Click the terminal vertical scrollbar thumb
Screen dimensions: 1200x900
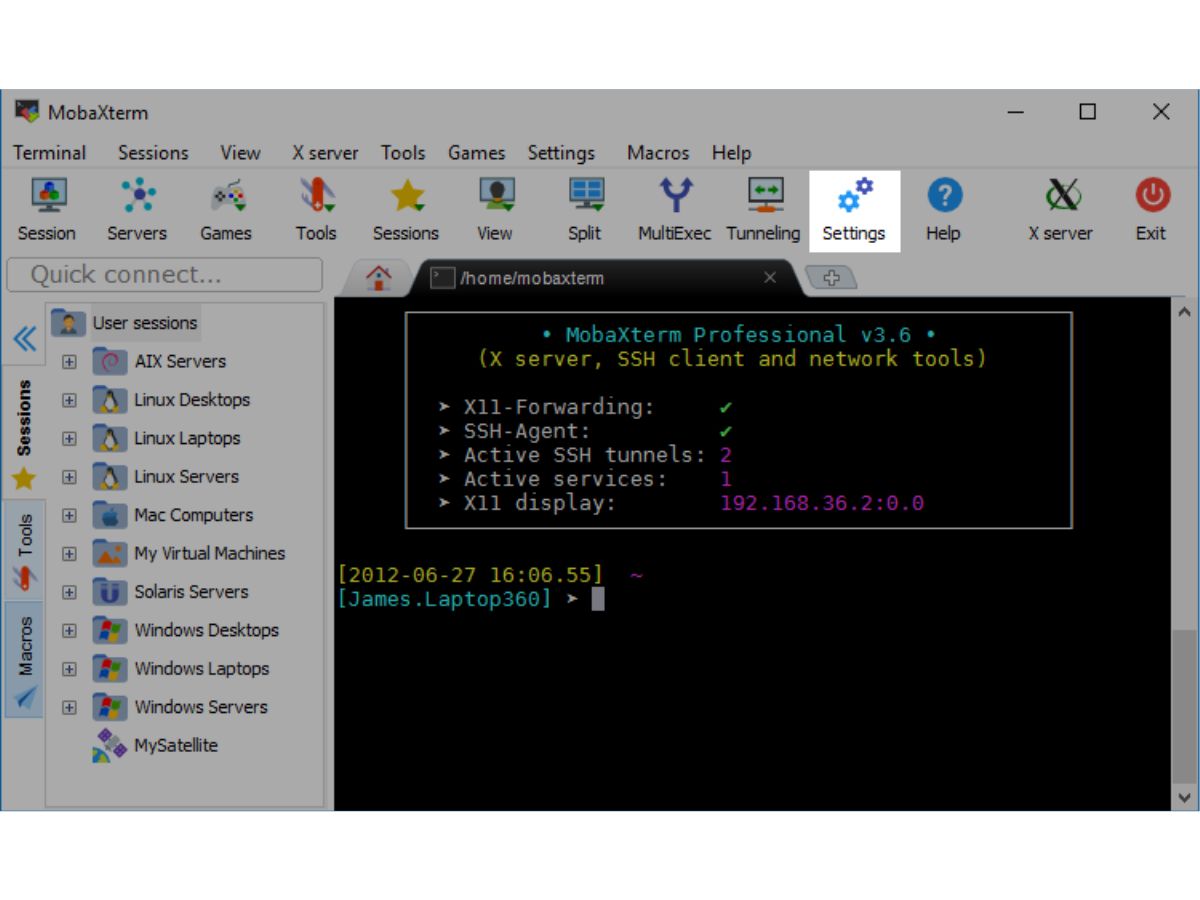[x=1184, y=705]
